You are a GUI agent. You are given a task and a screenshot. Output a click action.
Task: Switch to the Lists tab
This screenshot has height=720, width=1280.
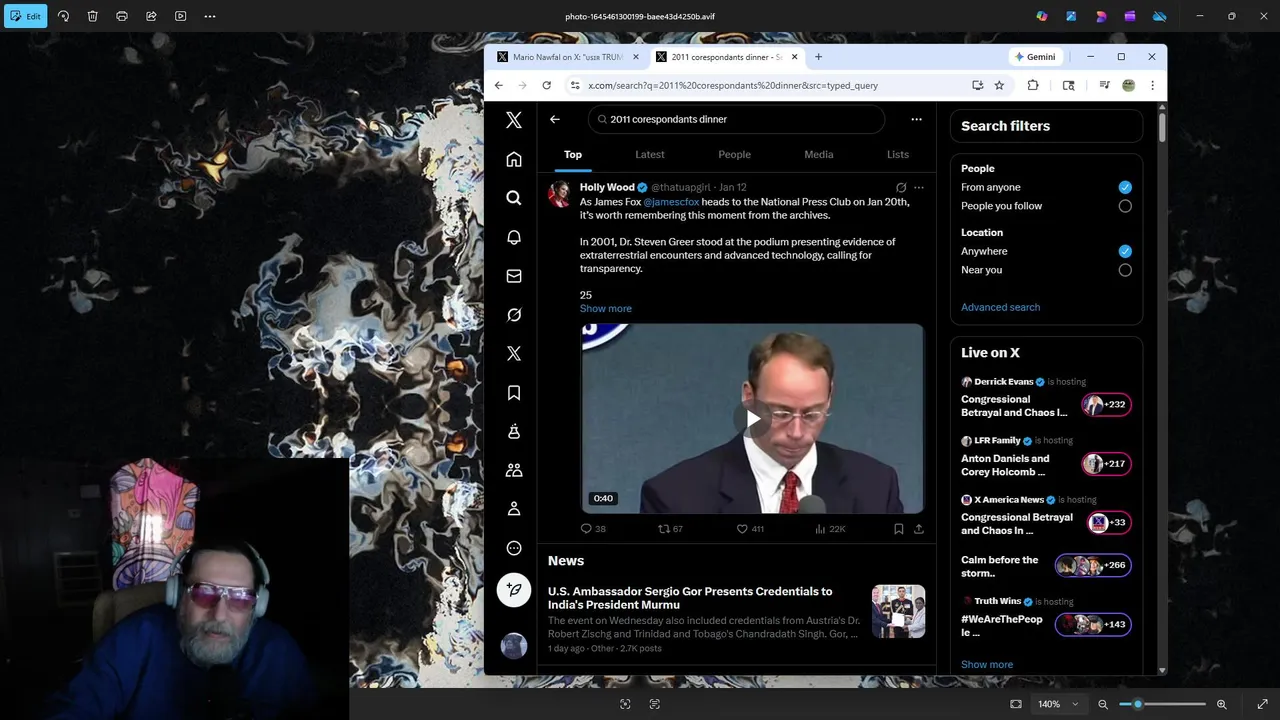click(x=898, y=154)
